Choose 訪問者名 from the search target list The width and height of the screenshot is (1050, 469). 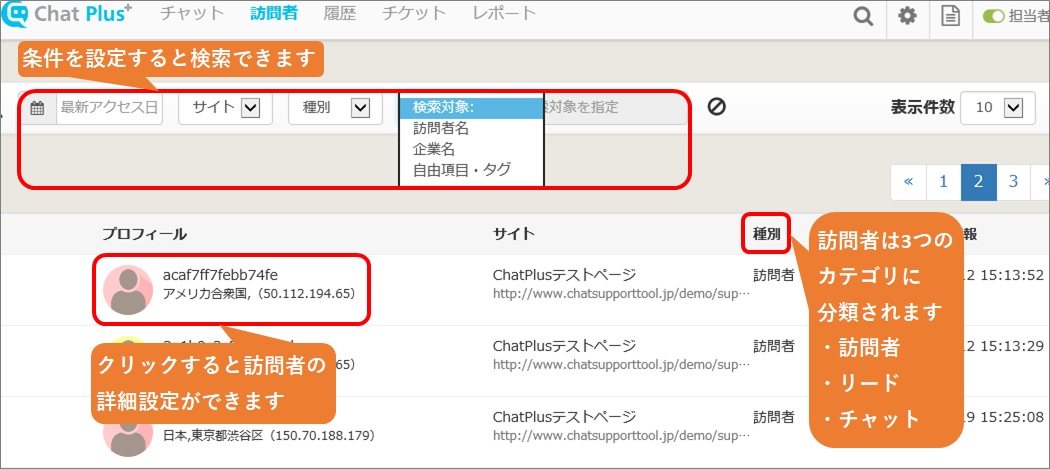point(471,128)
